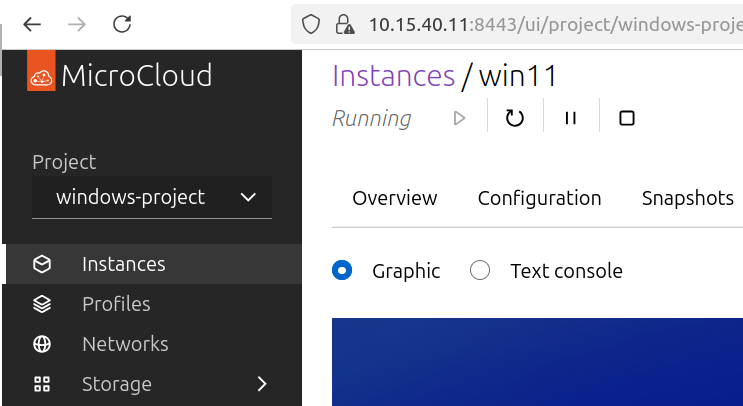Switch to the Configuration tab

(x=539, y=198)
